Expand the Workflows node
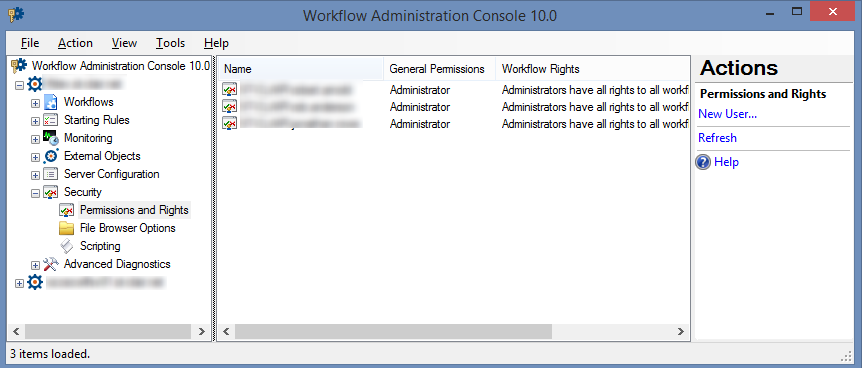Image resolution: width=862 pixels, height=368 pixels. coord(36,103)
